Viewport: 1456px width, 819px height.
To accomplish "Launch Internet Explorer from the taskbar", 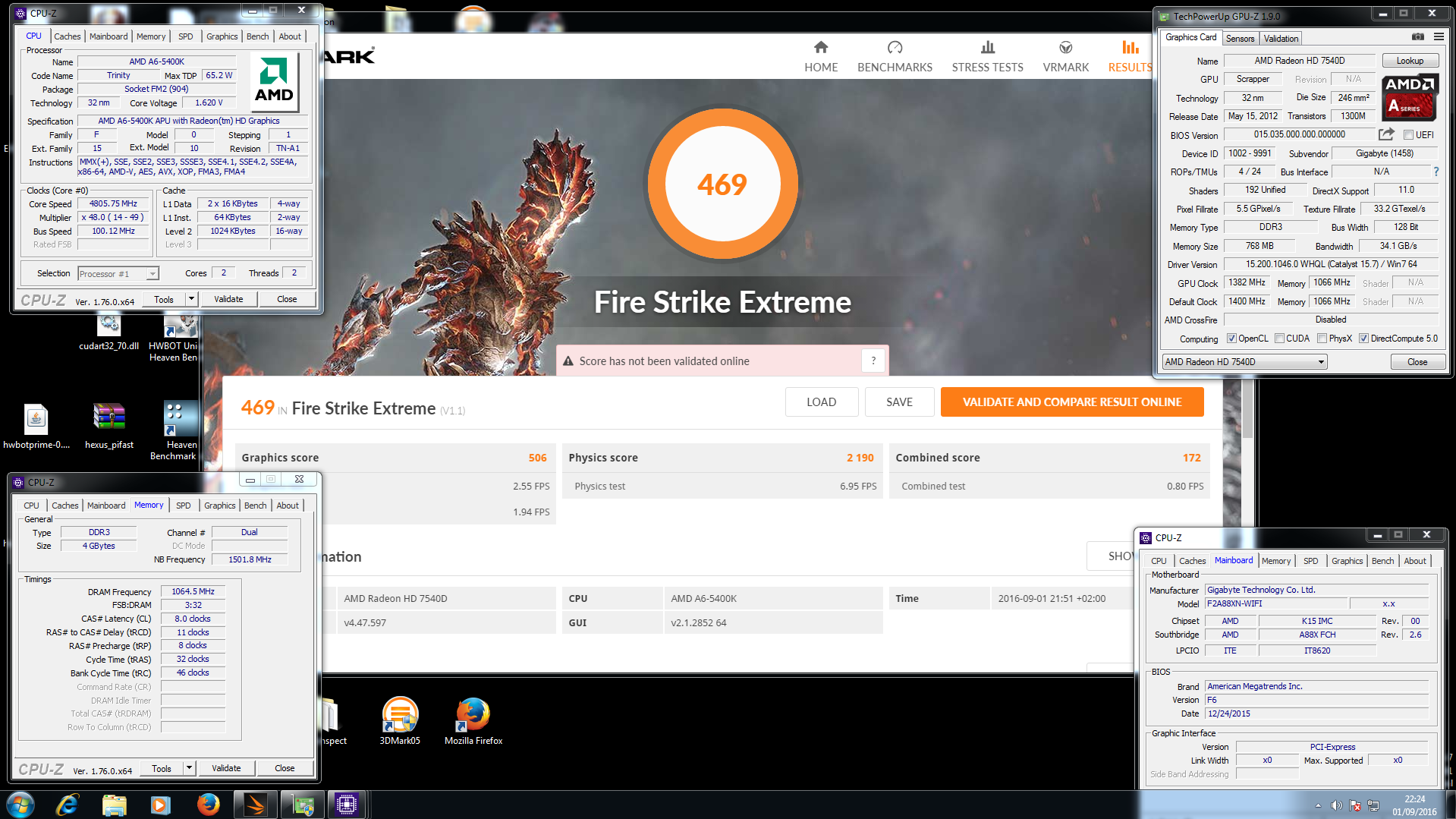I will [68, 804].
